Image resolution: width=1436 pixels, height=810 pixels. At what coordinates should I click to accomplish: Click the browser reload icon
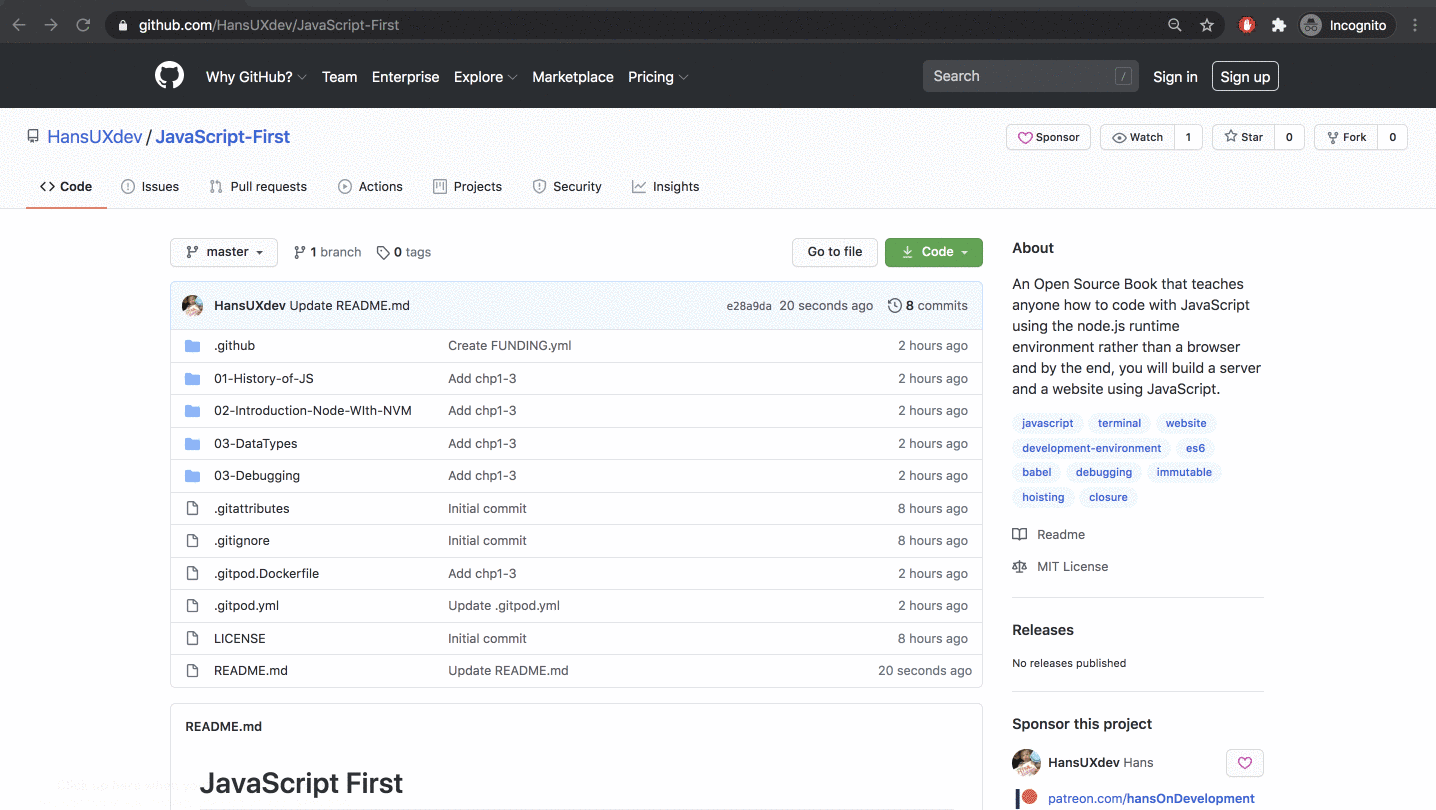point(83,25)
